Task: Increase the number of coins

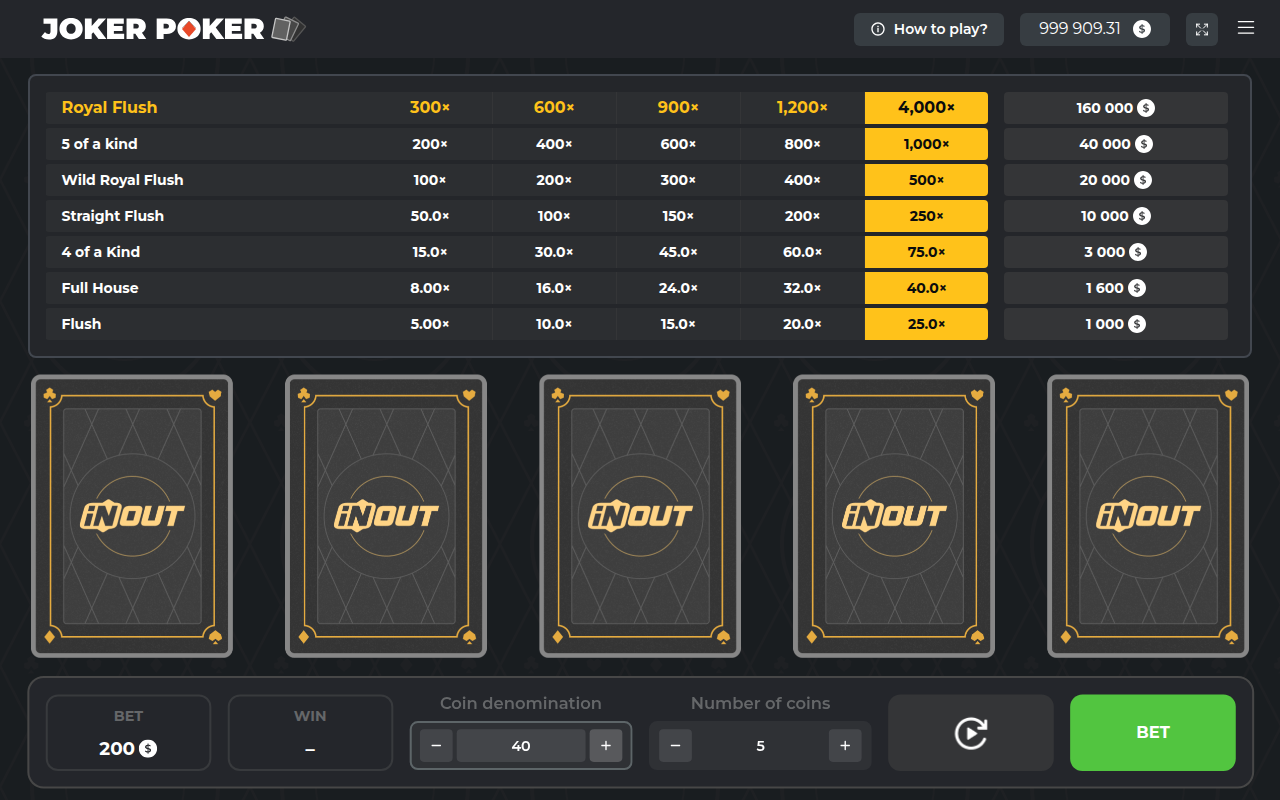Action: (845, 746)
